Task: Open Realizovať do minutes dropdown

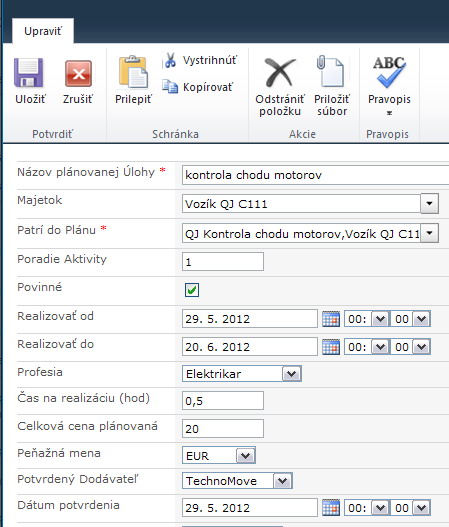Action: pyautogui.click(x=421, y=347)
